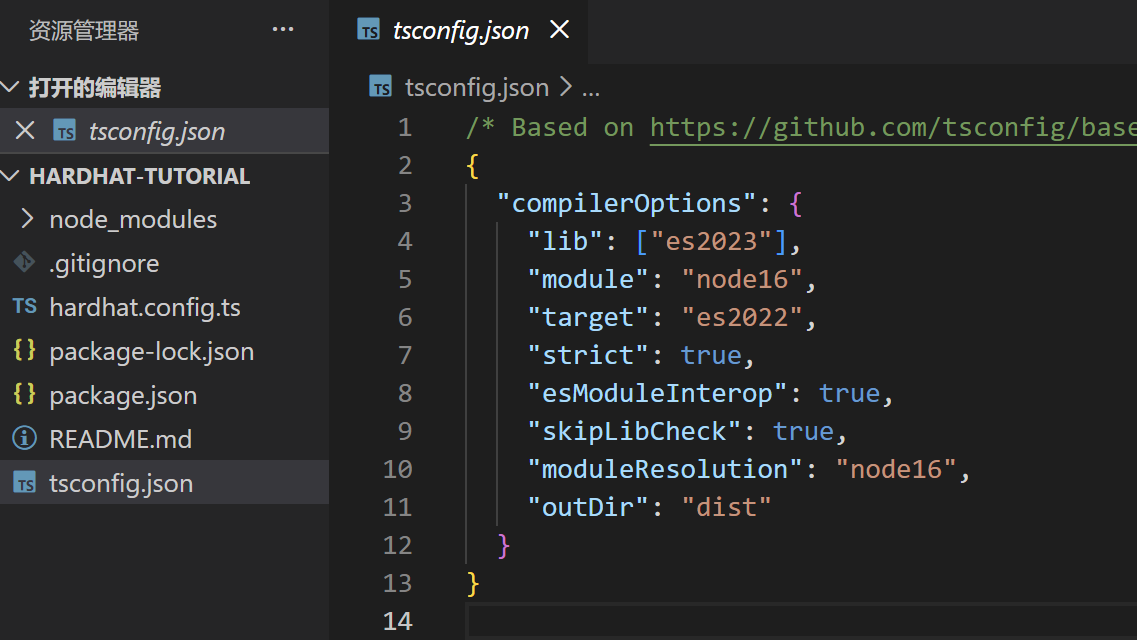The height and width of the screenshot is (640, 1137).
Task: Click line number 7 in the gutter
Action: pos(404,355)
